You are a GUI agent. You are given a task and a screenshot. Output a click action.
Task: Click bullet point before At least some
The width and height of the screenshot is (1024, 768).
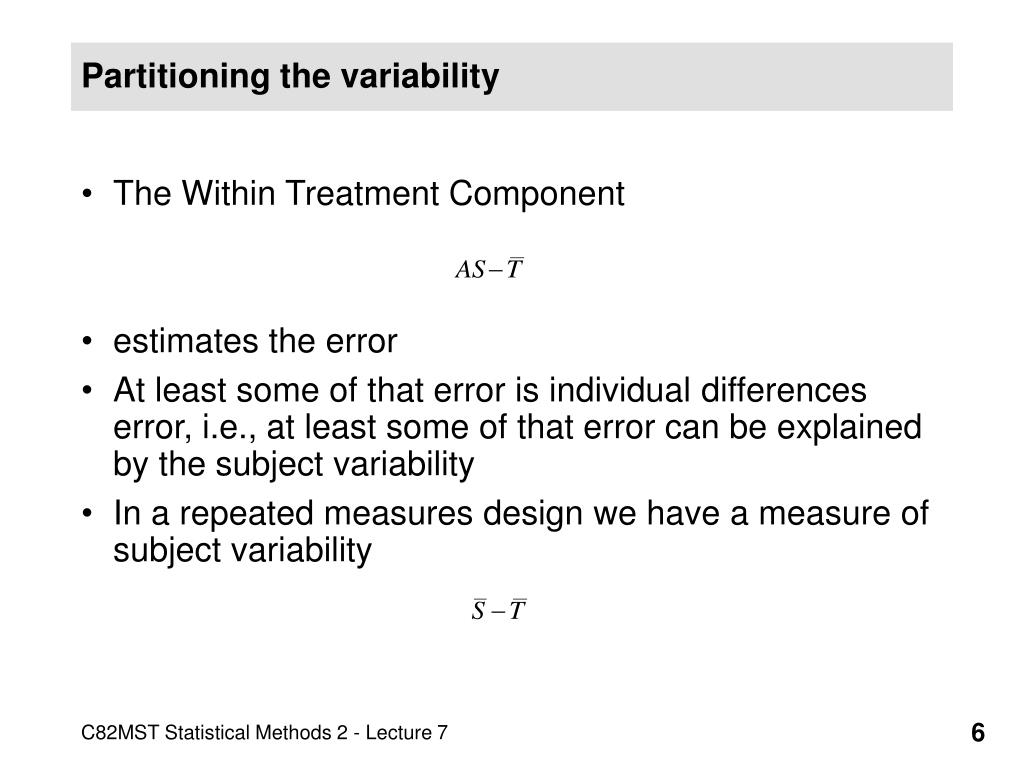(x=88, y=391)
